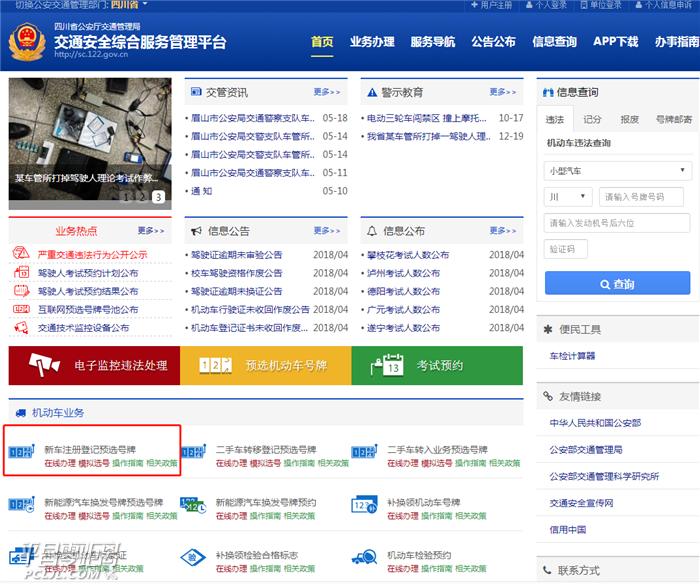700x585 pixels.
Task: Click 更多>> in 交管资讯 section
Action: pyautogui.click(x=326, y=92)
